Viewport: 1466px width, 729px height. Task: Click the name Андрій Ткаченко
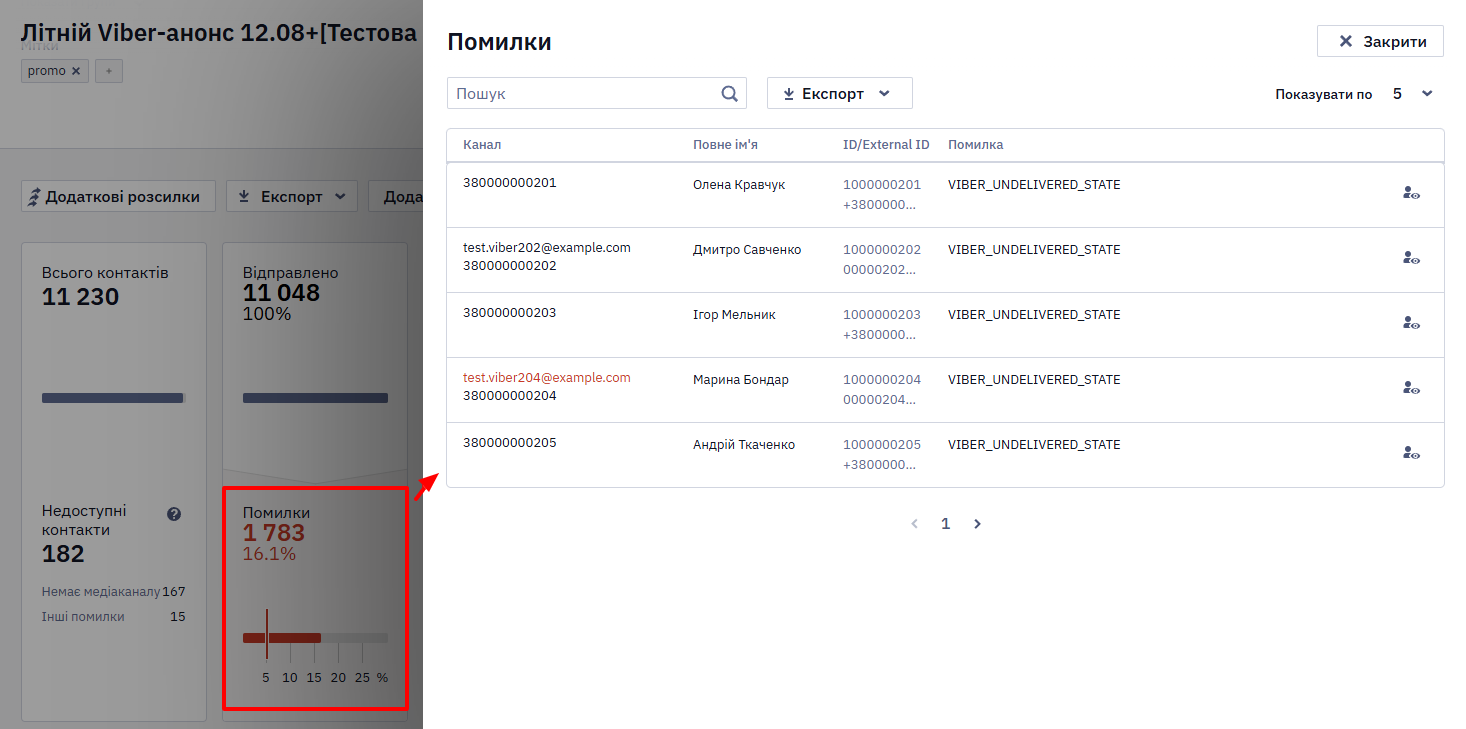(x=744, y=445)
